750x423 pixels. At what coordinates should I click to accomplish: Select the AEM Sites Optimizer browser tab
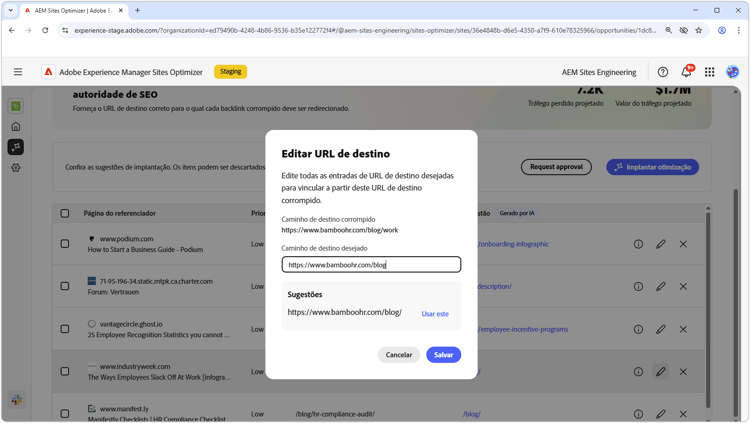[73, 10]
